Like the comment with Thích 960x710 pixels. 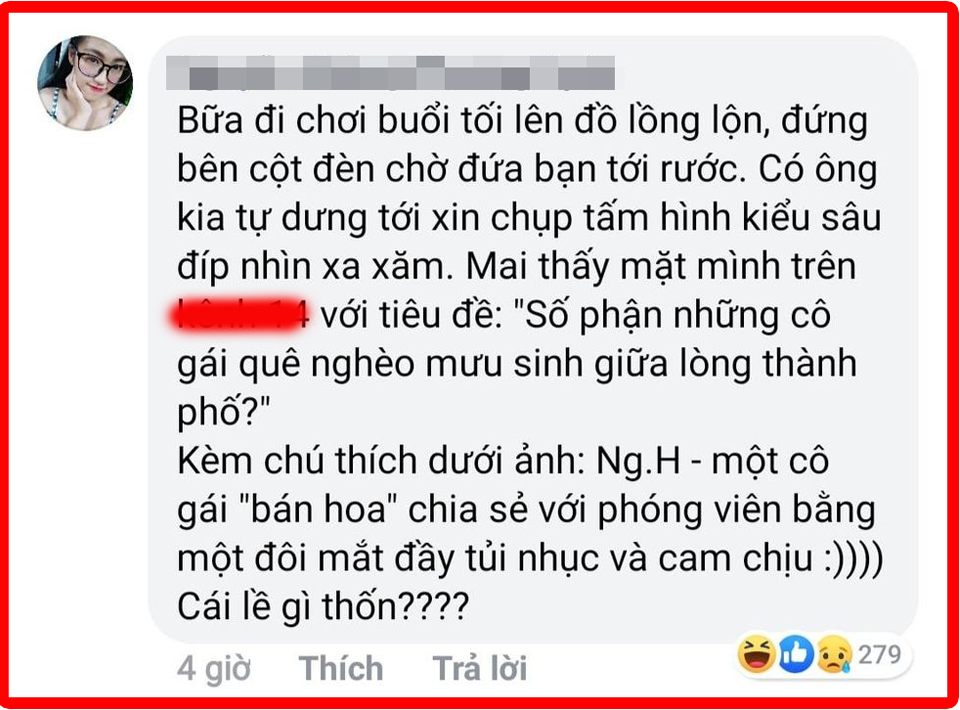tap(341, 667)
